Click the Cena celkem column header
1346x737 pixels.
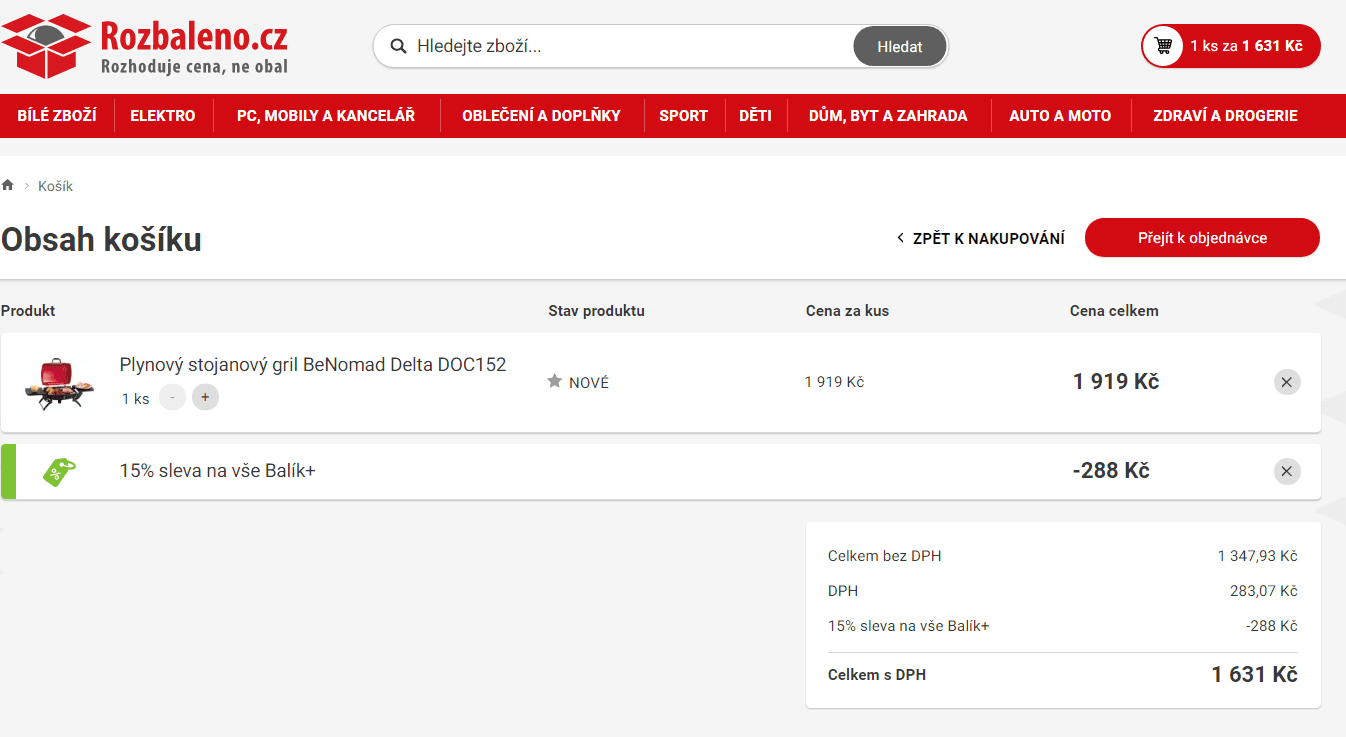pos(1114,311)
